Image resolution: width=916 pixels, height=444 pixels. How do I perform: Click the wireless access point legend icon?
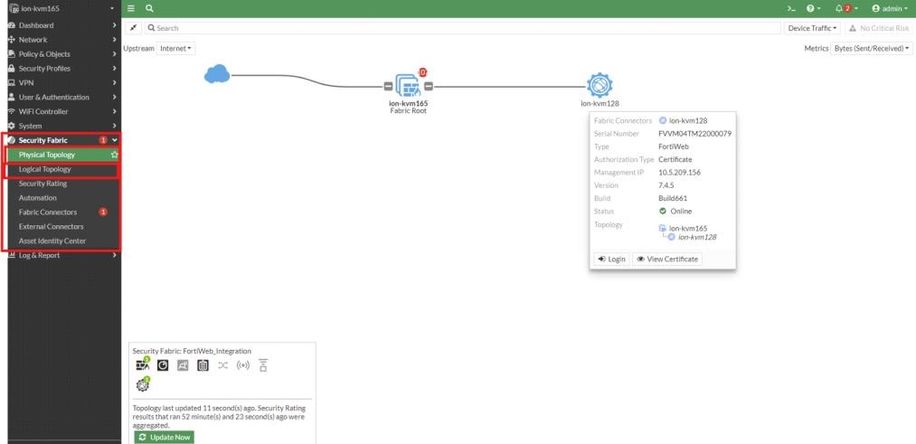point(243,366)
